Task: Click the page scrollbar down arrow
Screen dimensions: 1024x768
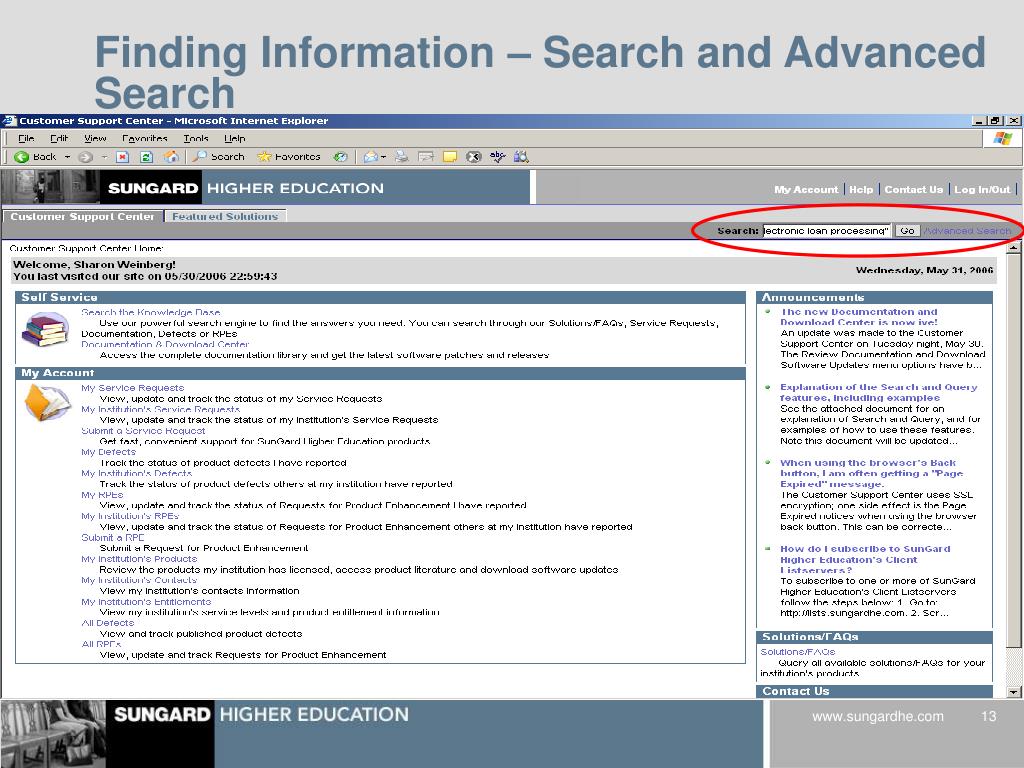Action: point(1014,692)
